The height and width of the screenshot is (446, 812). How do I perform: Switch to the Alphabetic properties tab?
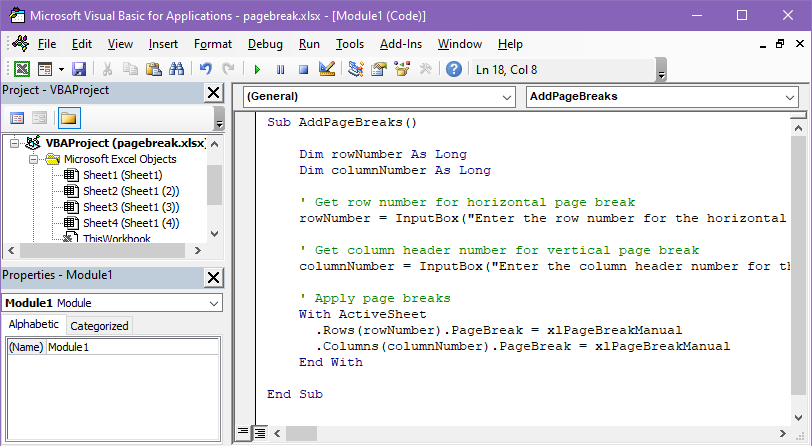tap(34, 324)
